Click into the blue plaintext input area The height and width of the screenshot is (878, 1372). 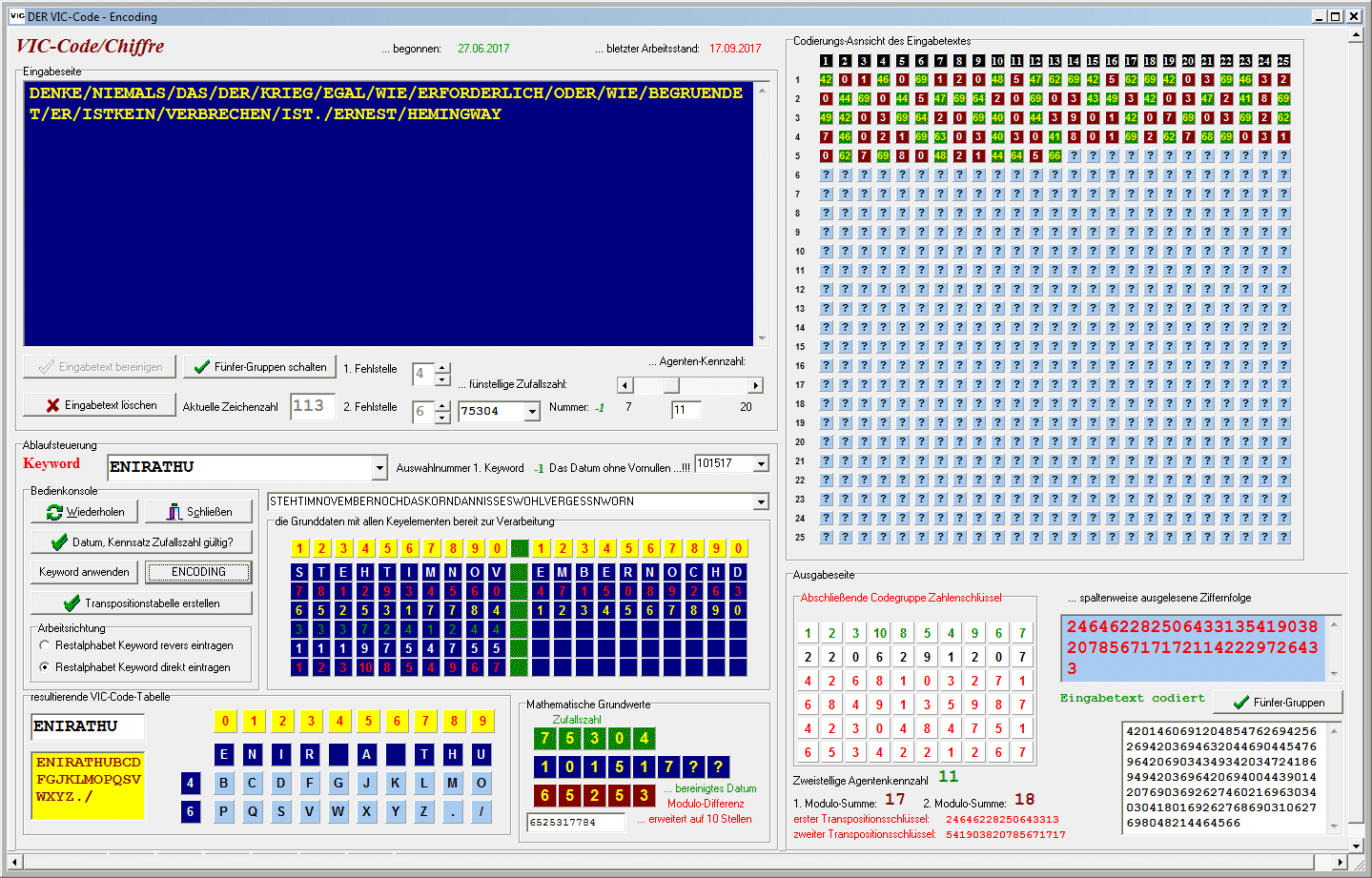coord(388,214)
